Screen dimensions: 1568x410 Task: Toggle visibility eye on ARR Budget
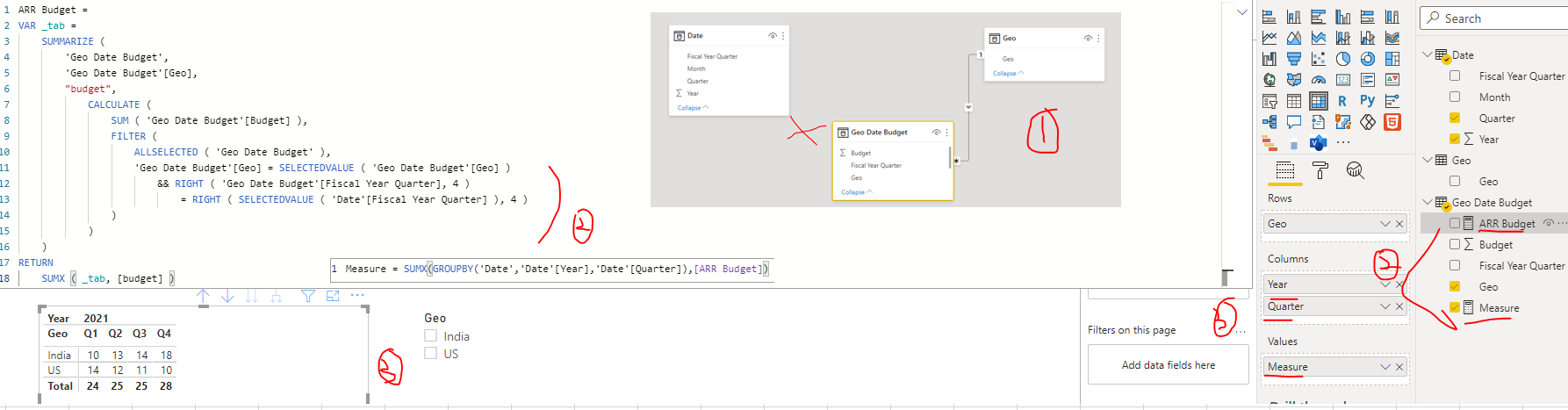[1549, 223]
